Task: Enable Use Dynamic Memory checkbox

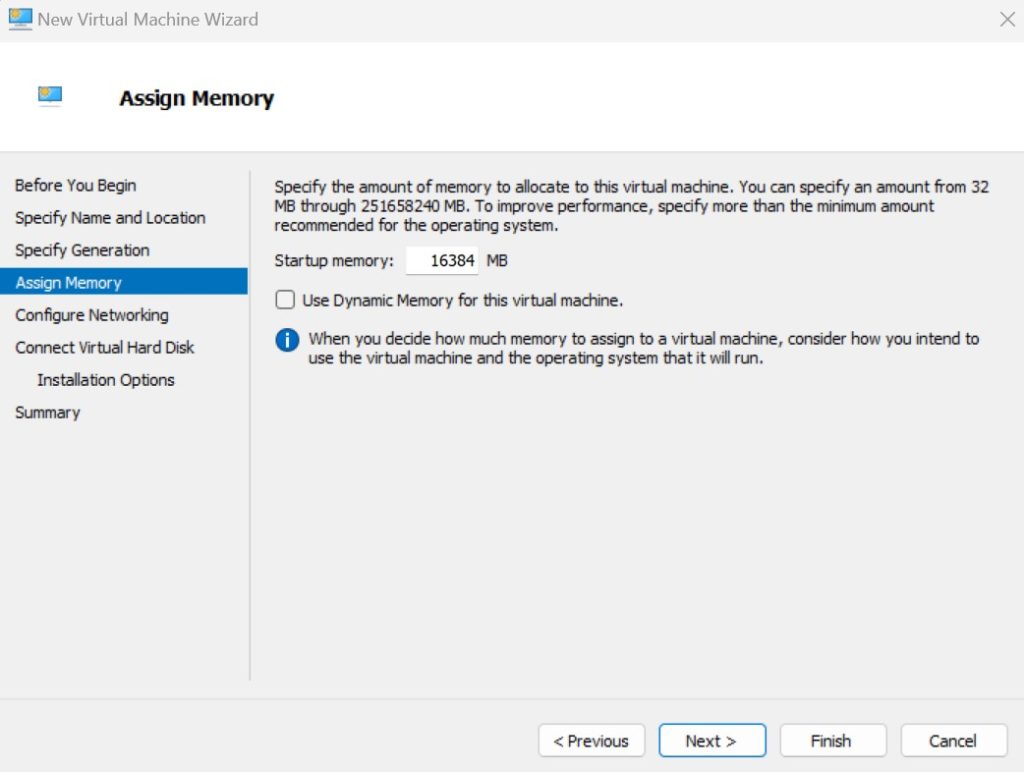Action: [x=286, y=300]
